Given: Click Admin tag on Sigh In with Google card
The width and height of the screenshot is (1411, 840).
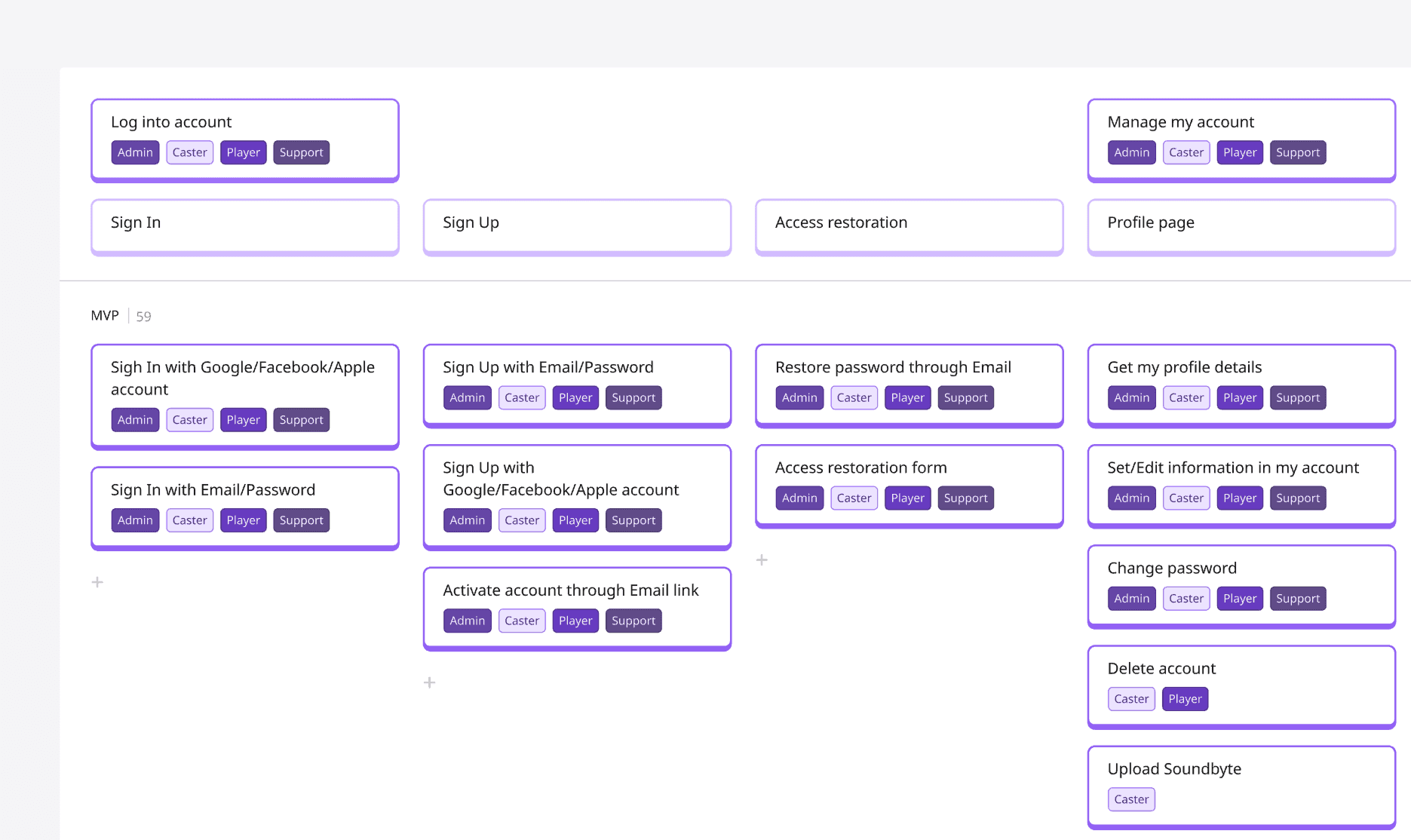Looking at the screenshot, I should (135, 420).
